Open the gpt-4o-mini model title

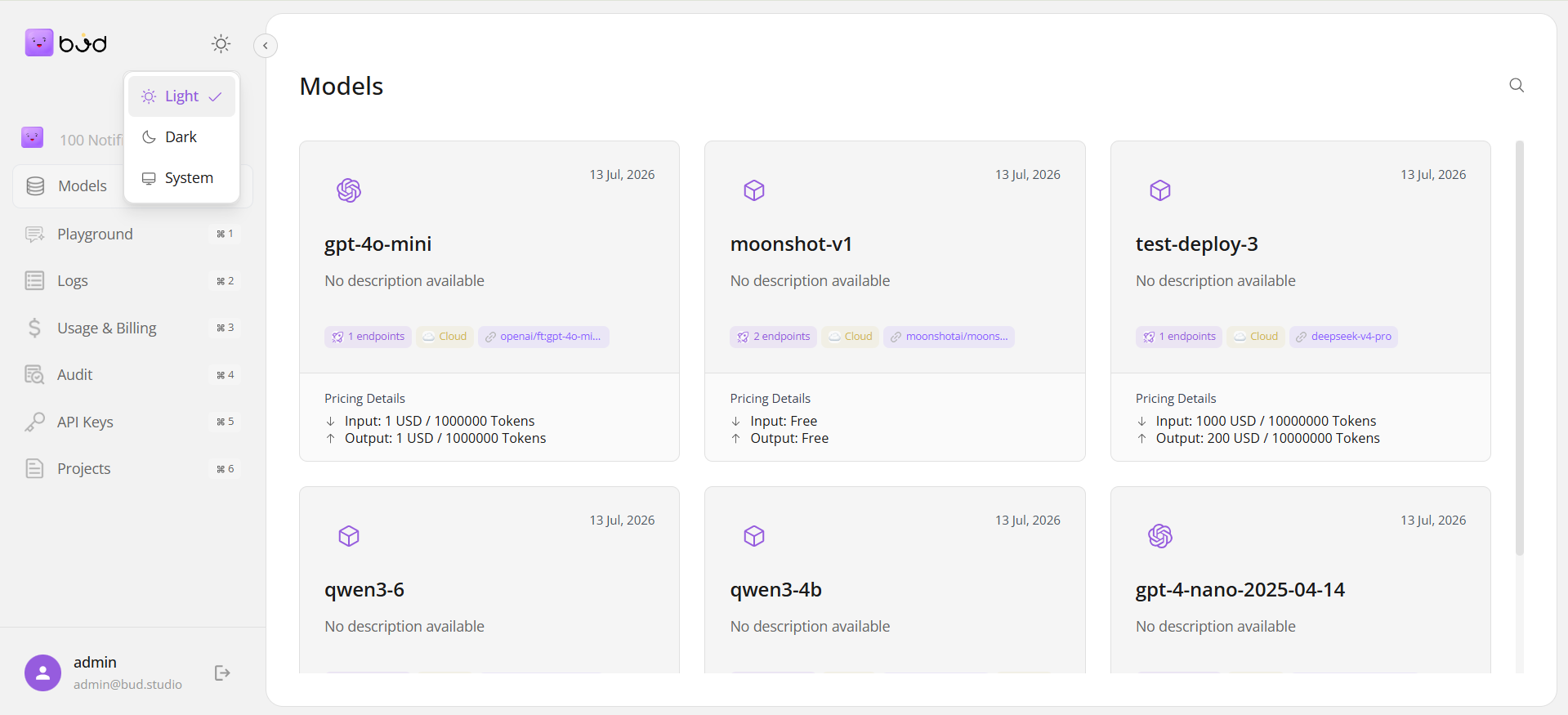coord(378,244)
